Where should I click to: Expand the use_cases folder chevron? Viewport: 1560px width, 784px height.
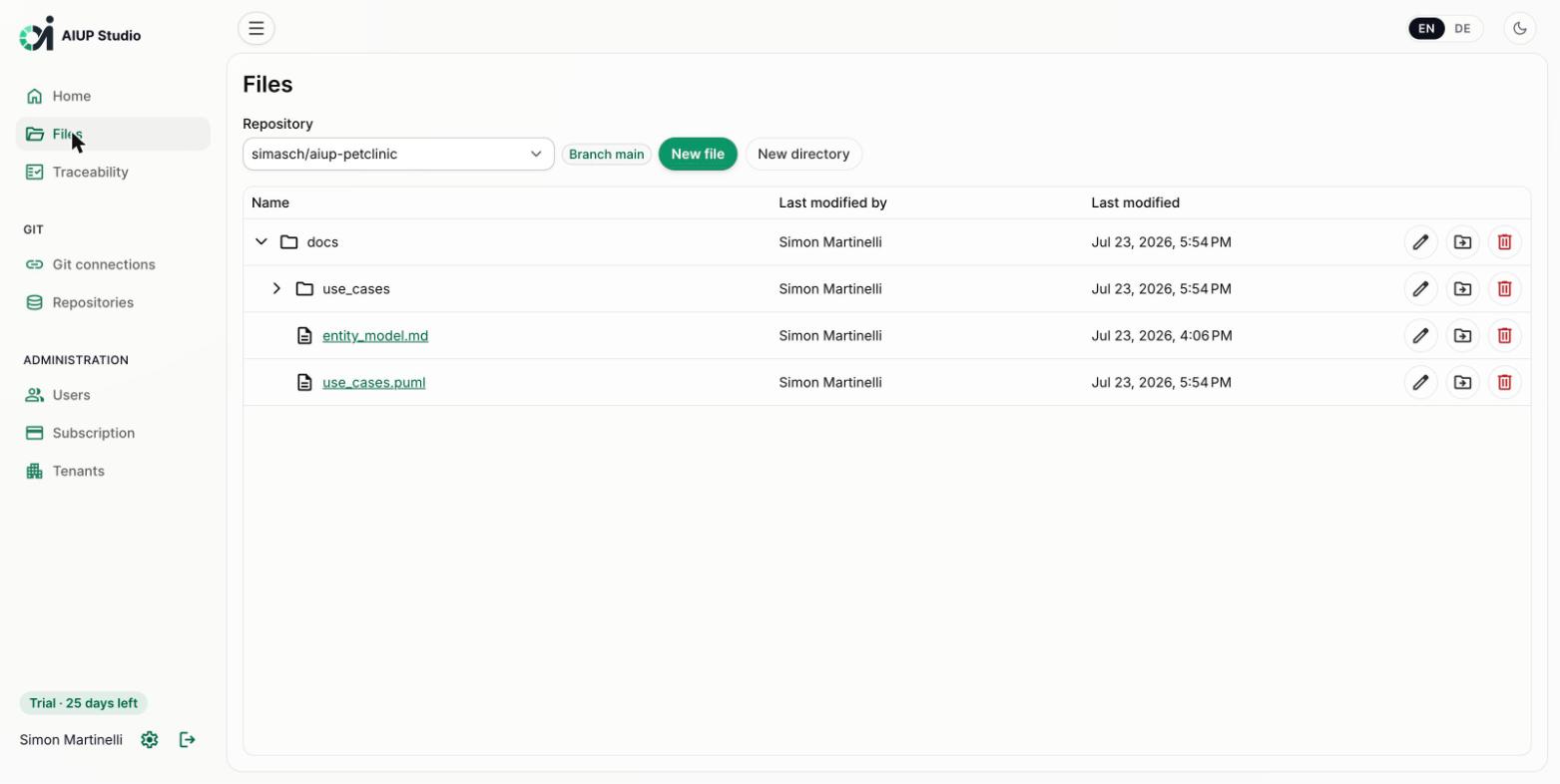pos(276,289)
